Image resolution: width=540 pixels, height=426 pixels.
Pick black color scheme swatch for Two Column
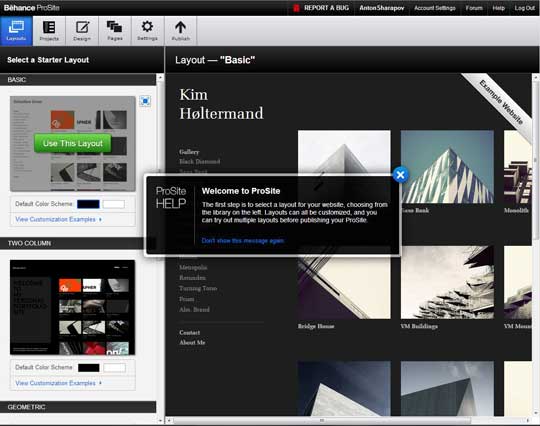tap(89, 367)
